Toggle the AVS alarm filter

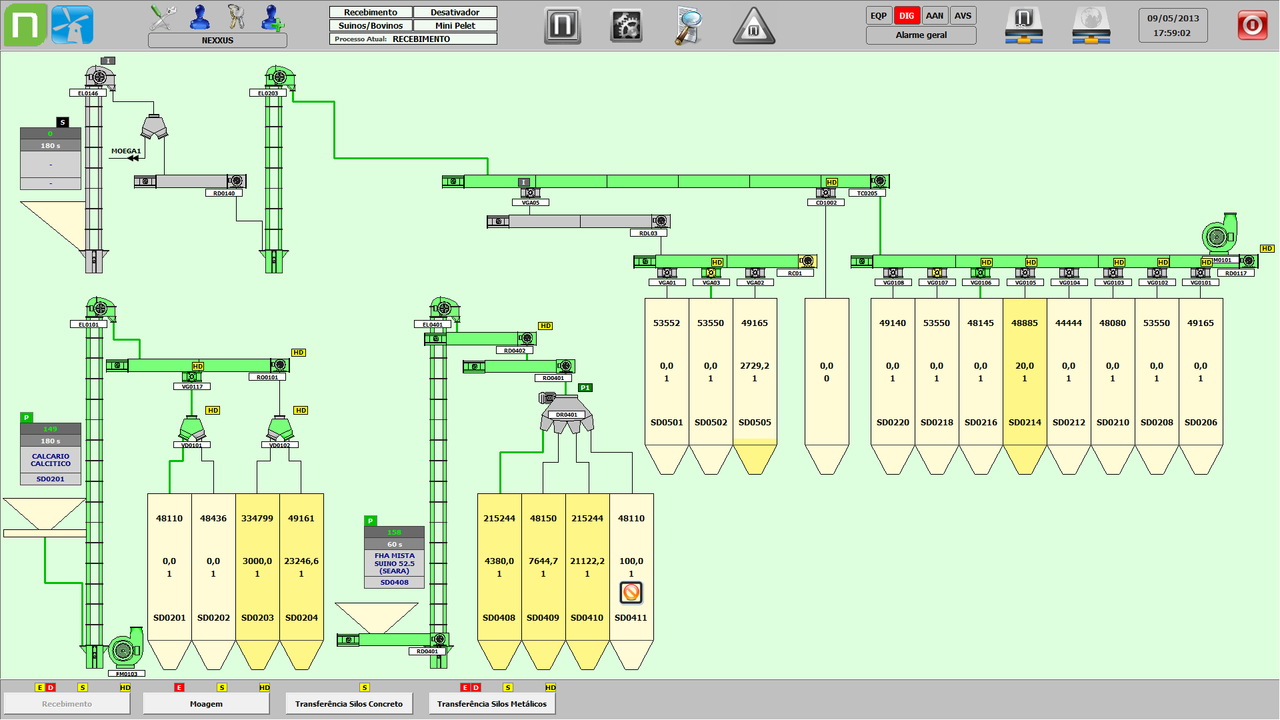tap(962, 16)
